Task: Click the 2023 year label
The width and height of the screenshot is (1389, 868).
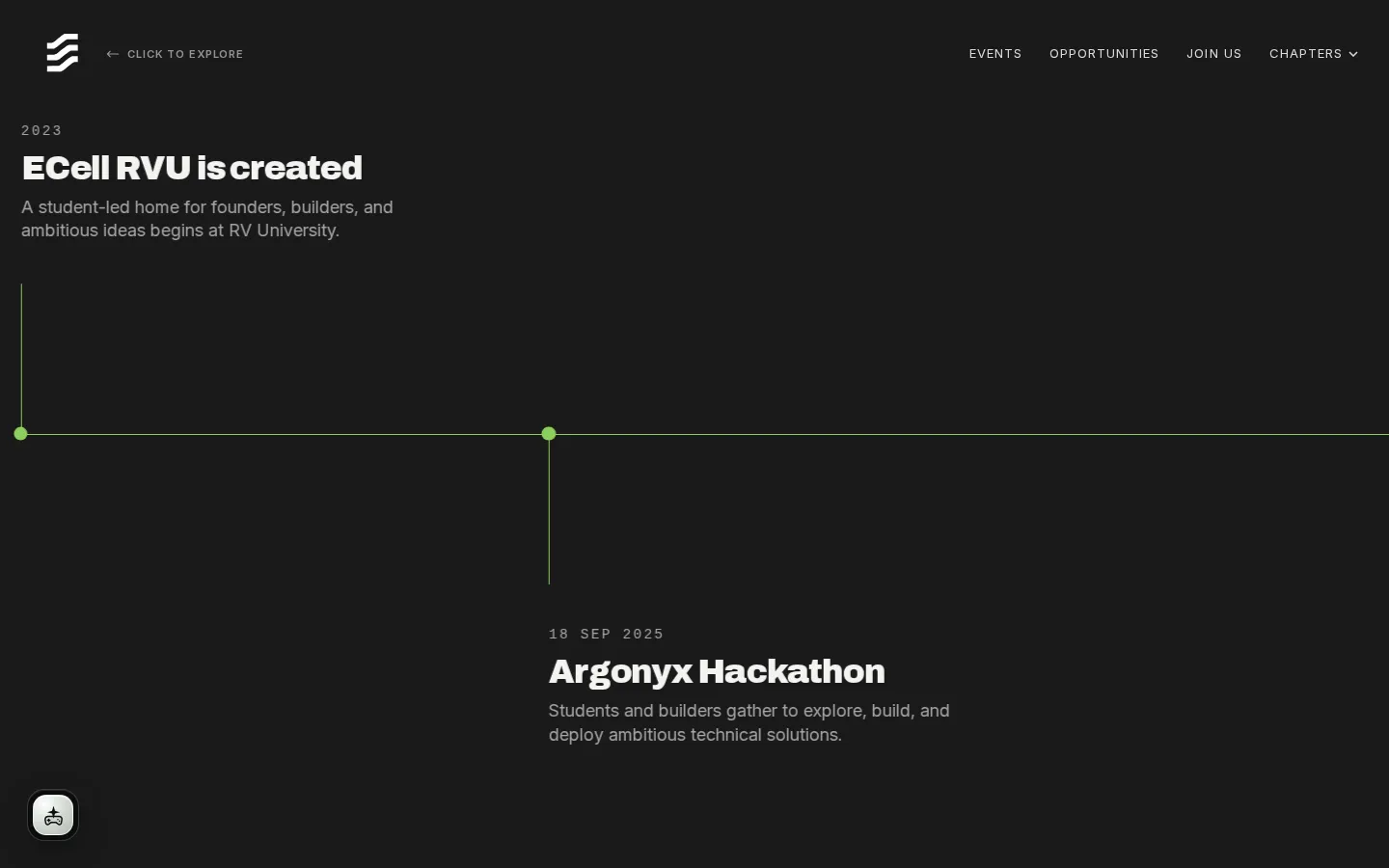Action: tap(41, 130)
